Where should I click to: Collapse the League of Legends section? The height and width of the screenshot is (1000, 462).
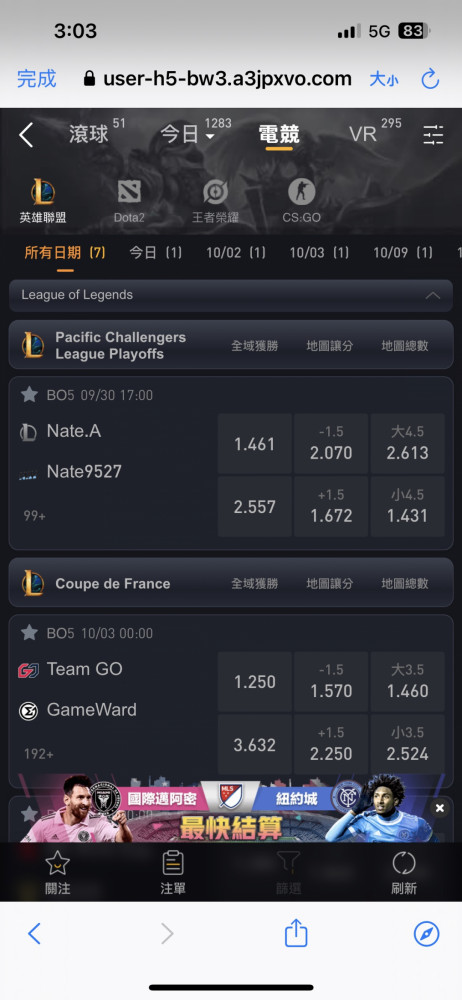433,295
